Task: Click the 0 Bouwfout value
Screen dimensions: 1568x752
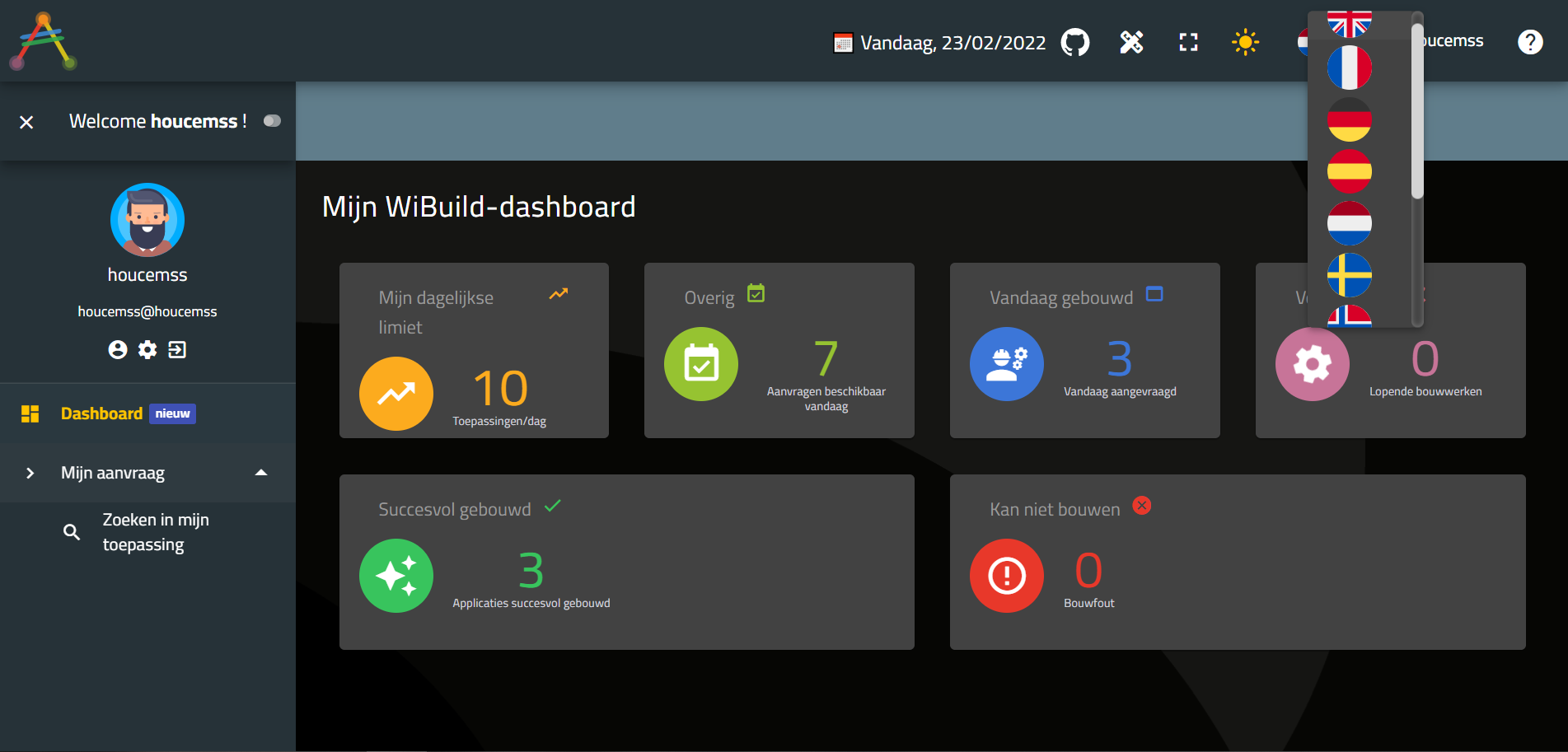Action: (1088, 571)
